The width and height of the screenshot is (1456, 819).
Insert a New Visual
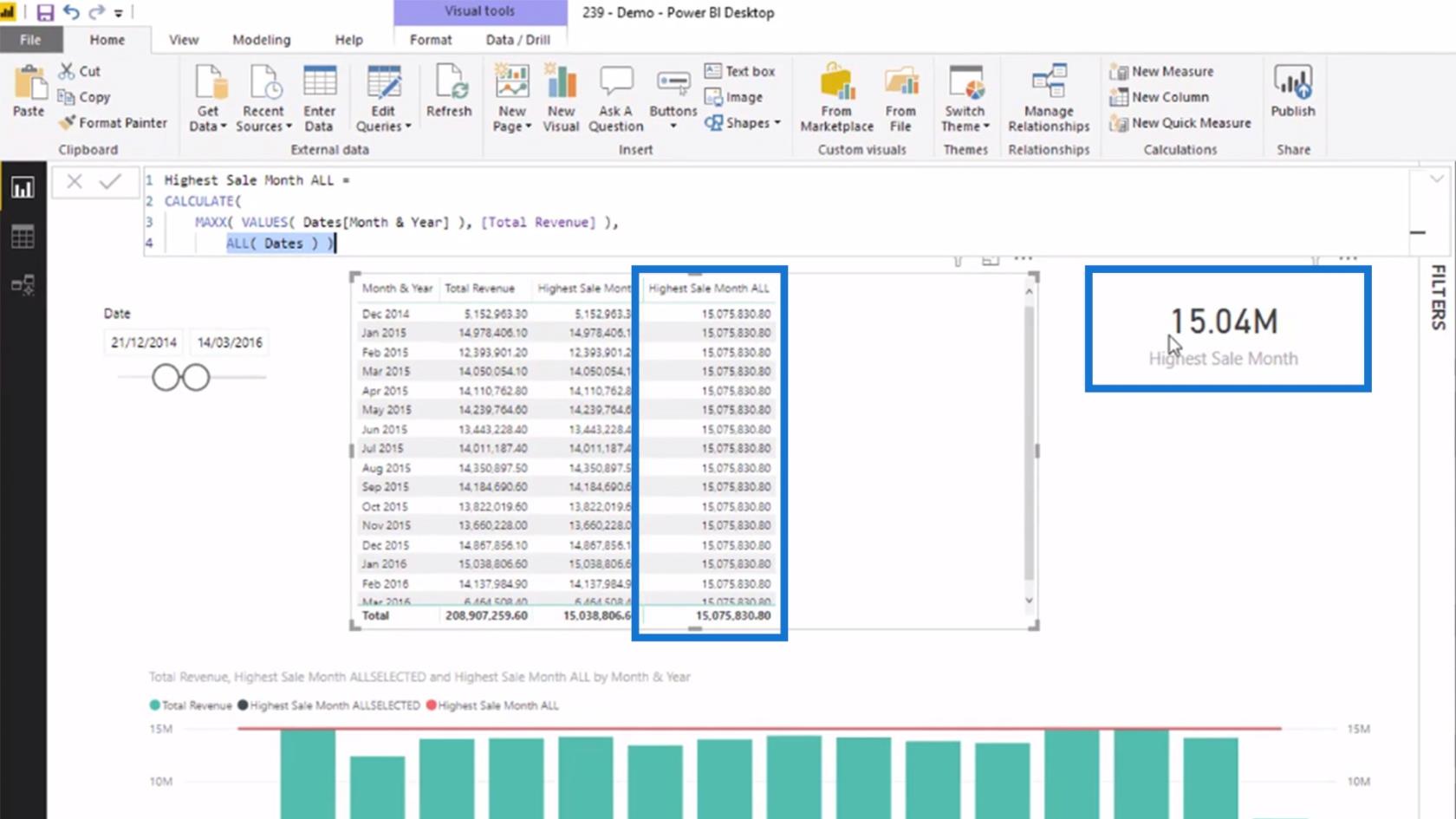click(561, 98)
